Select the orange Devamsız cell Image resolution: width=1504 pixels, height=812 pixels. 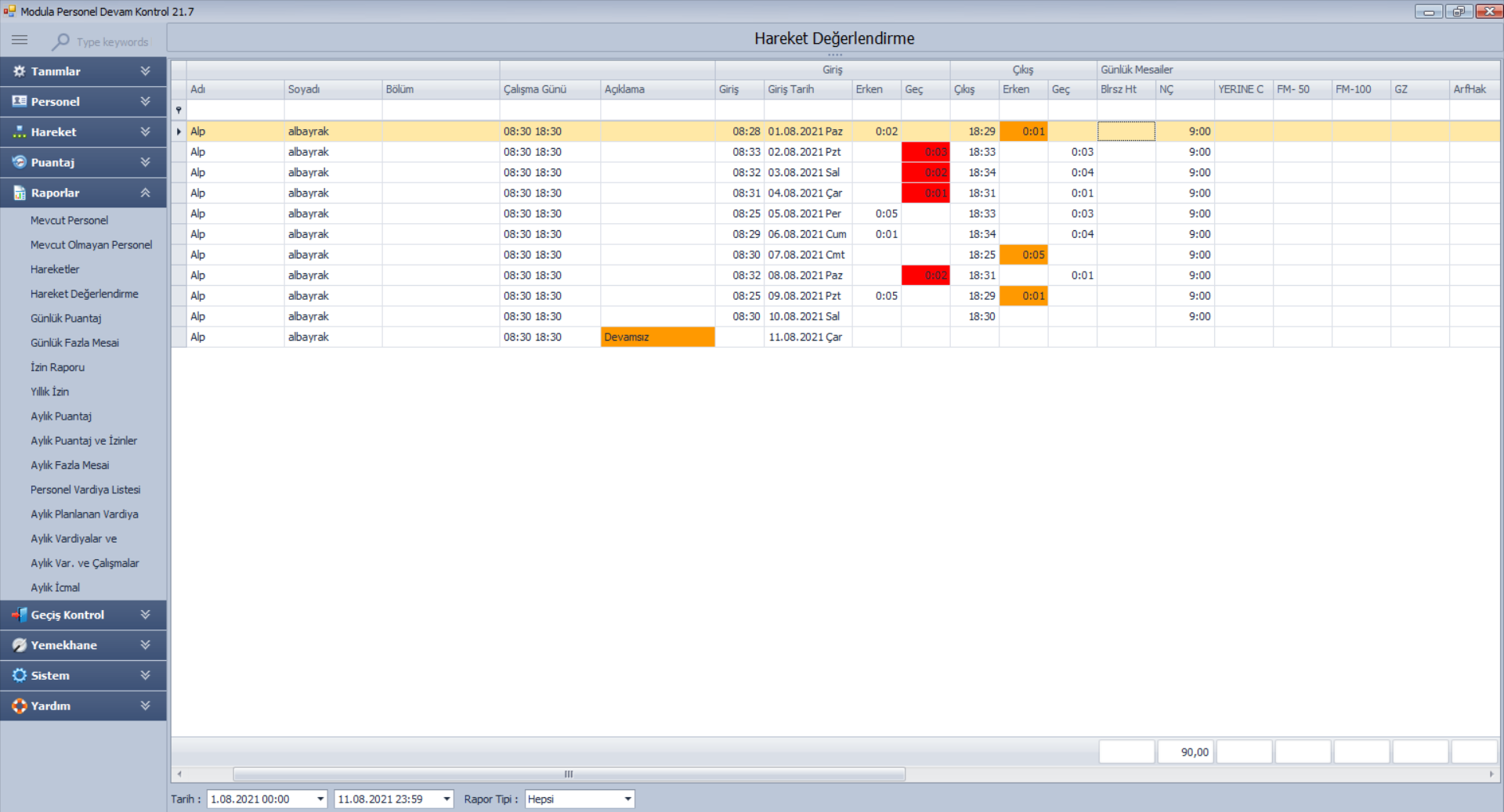656,337
